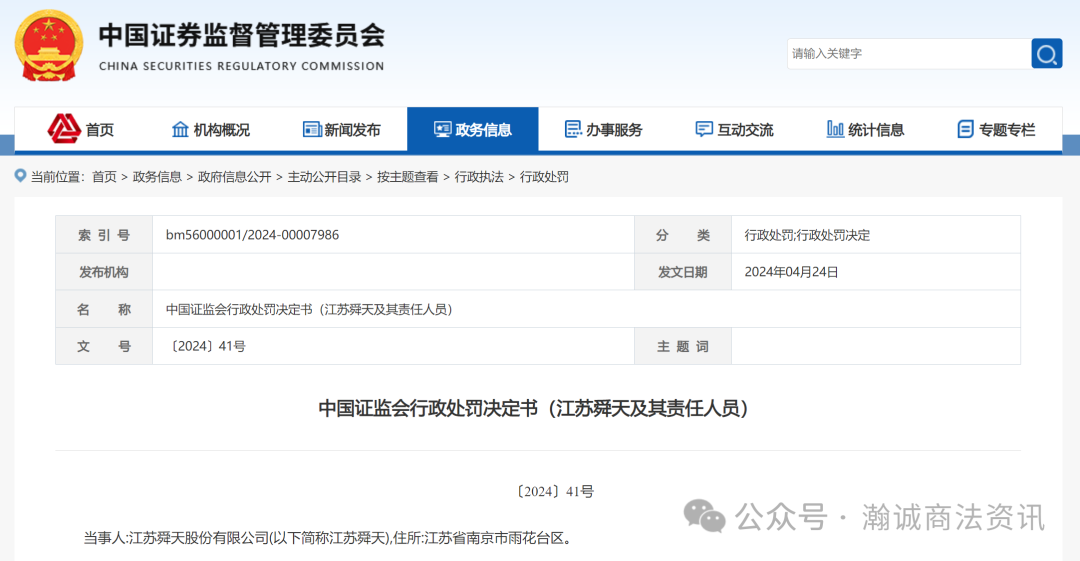Open the 首页 navigation tab

tap(80, 130)
